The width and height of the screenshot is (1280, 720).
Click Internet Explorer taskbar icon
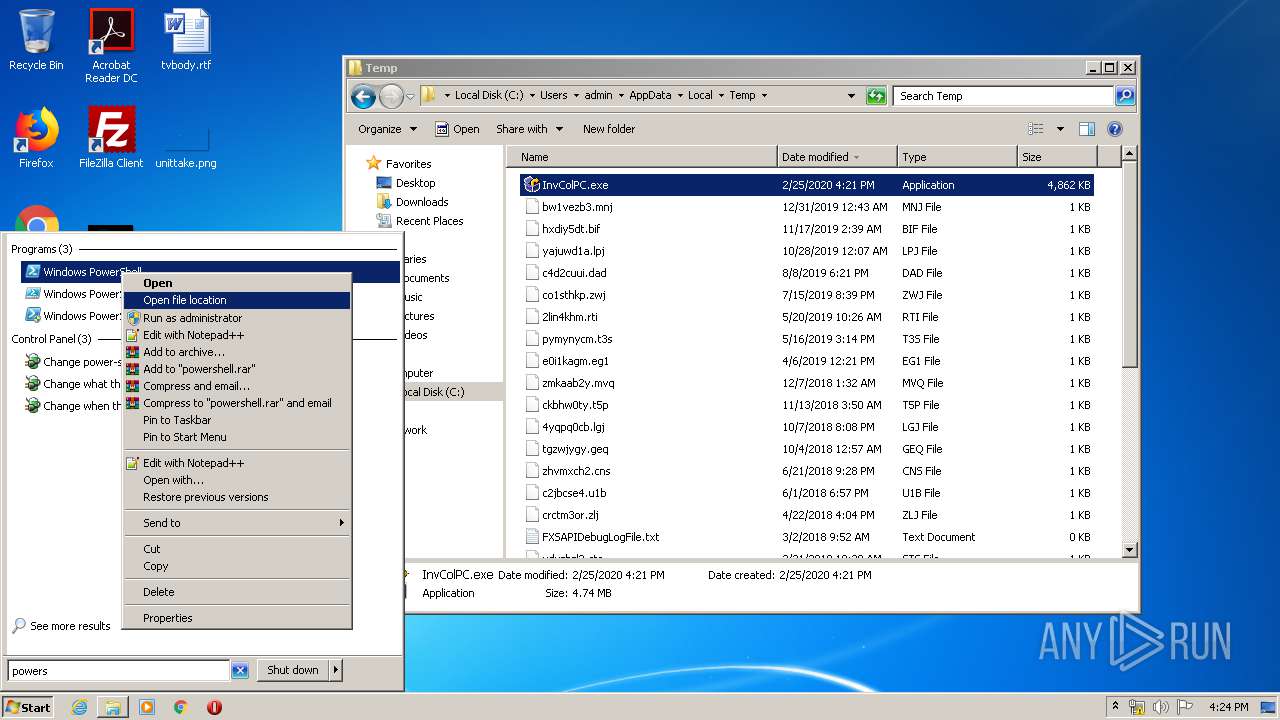click(80, 707)
